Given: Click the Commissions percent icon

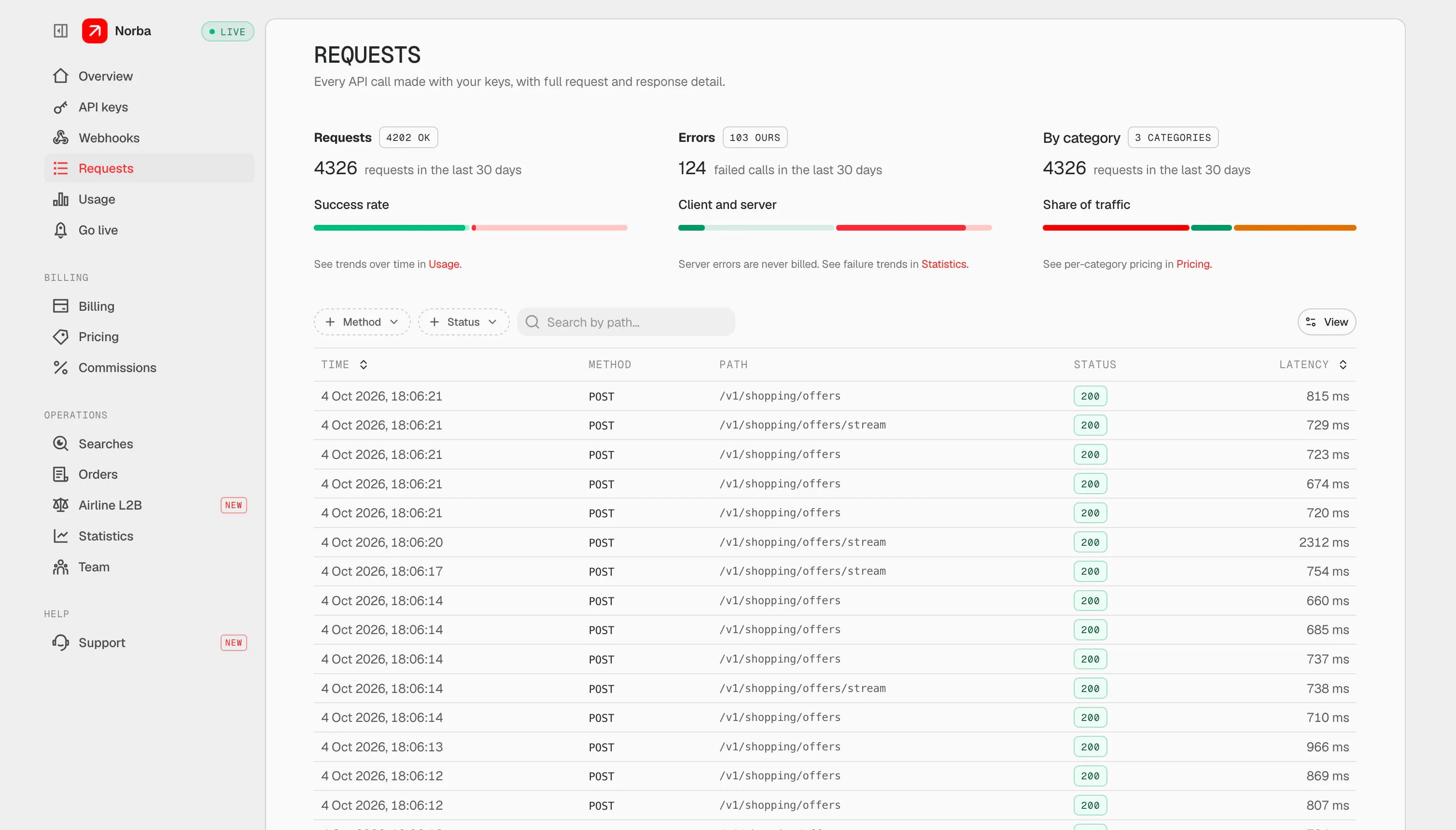Looking at the screenshot, I should pos(60,368).
